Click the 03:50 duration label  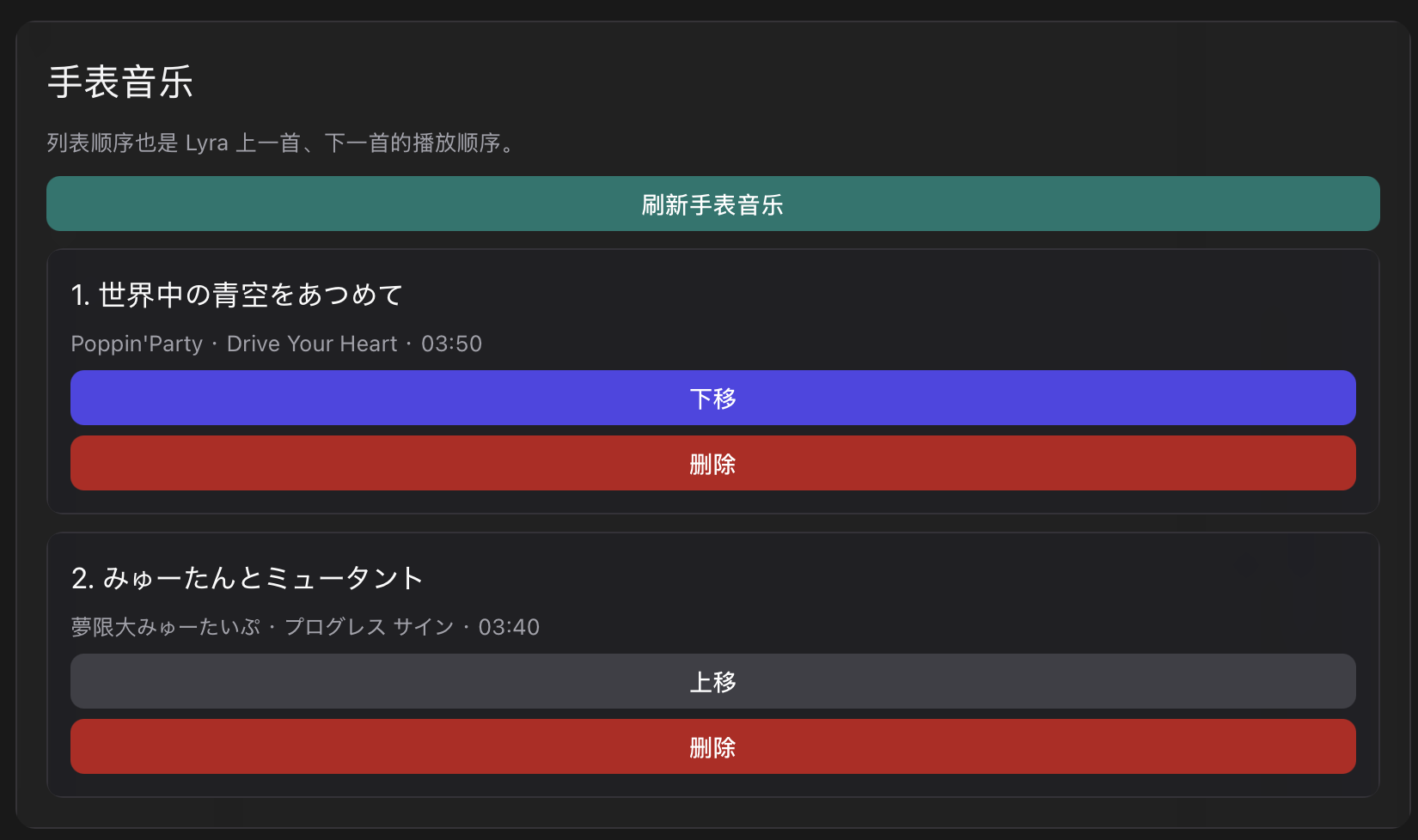pyautogui.click(x=451, y=344)
